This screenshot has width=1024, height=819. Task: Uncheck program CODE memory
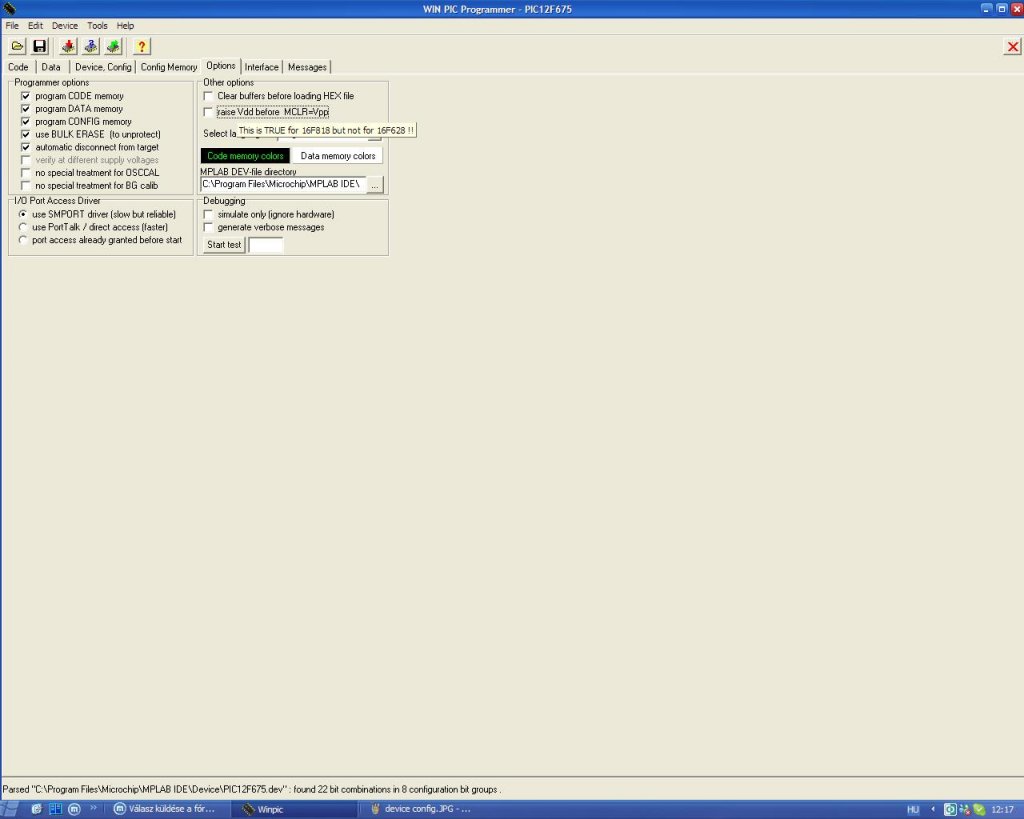click(25, 96)
